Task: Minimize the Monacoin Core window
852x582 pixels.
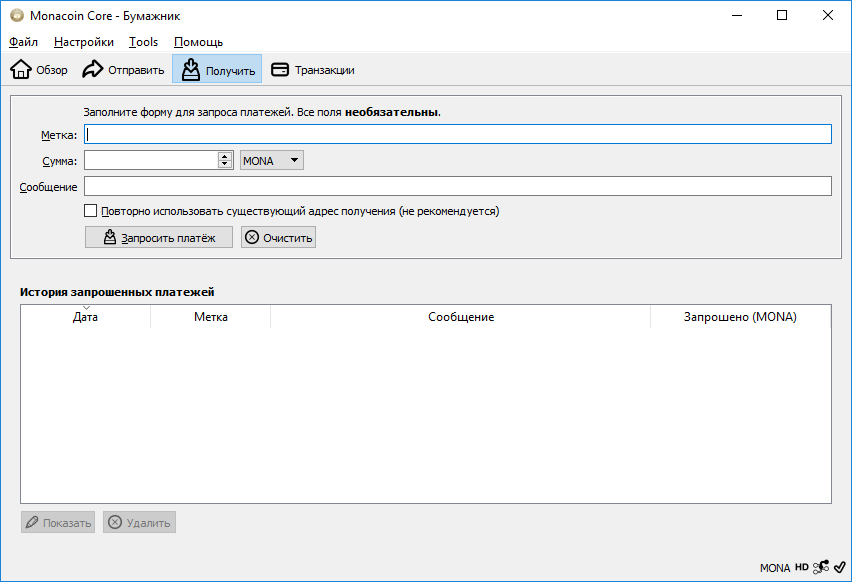Action: 737,15
